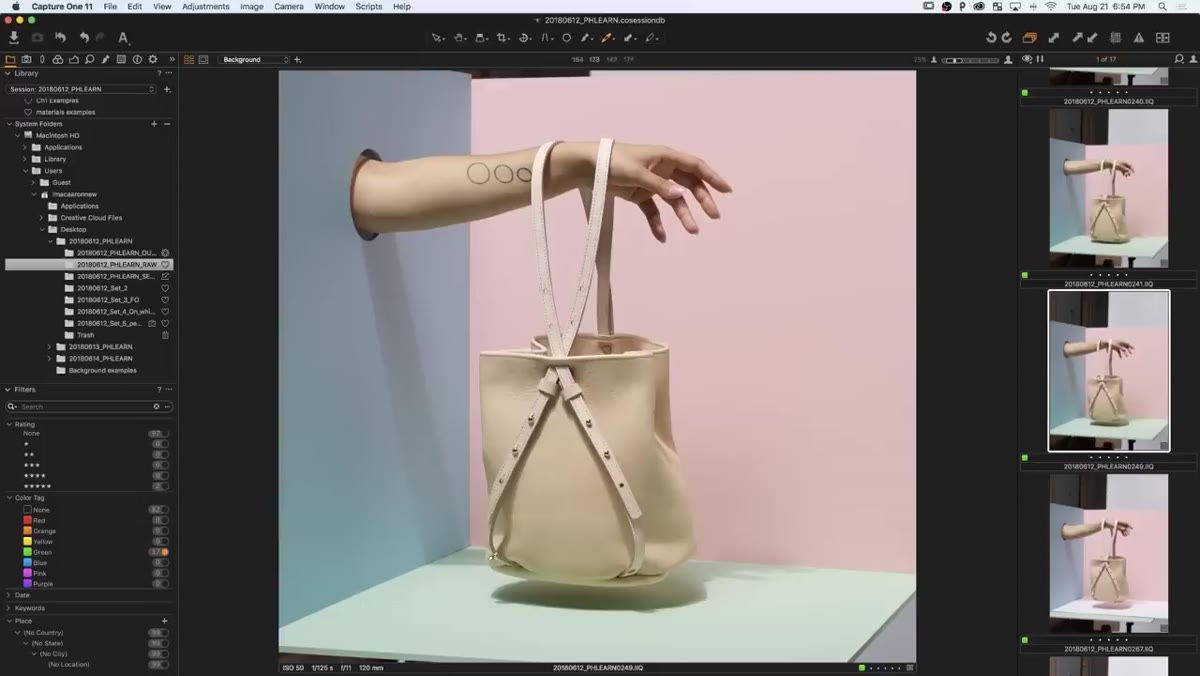The image size is (1200, 676).
Task: Select the Apply adjustments arrow tool
Action: pos(630,38)
